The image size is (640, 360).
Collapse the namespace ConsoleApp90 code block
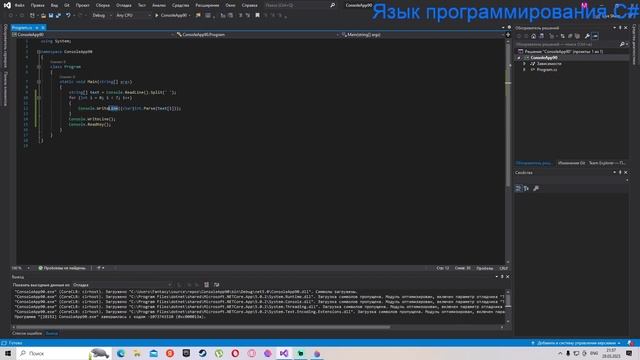click(x=39, y=52)
